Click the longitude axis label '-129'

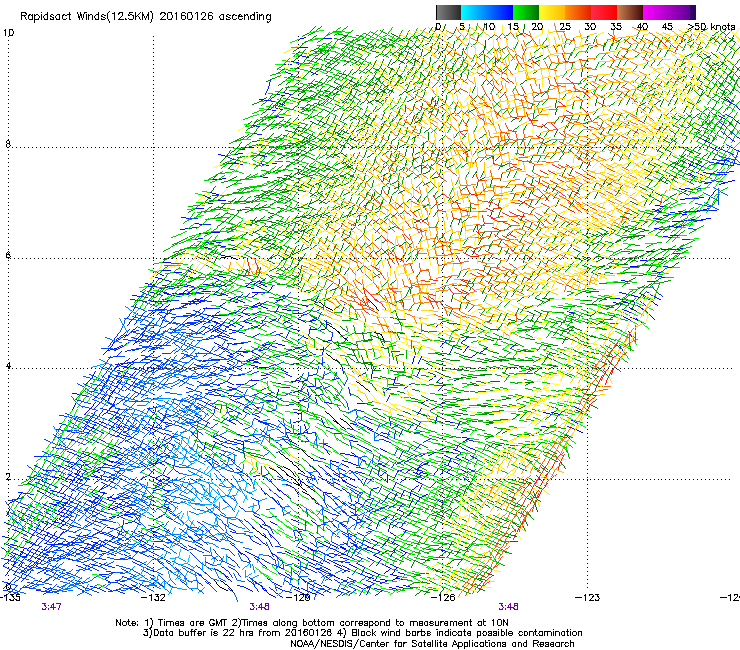(299, 598)
